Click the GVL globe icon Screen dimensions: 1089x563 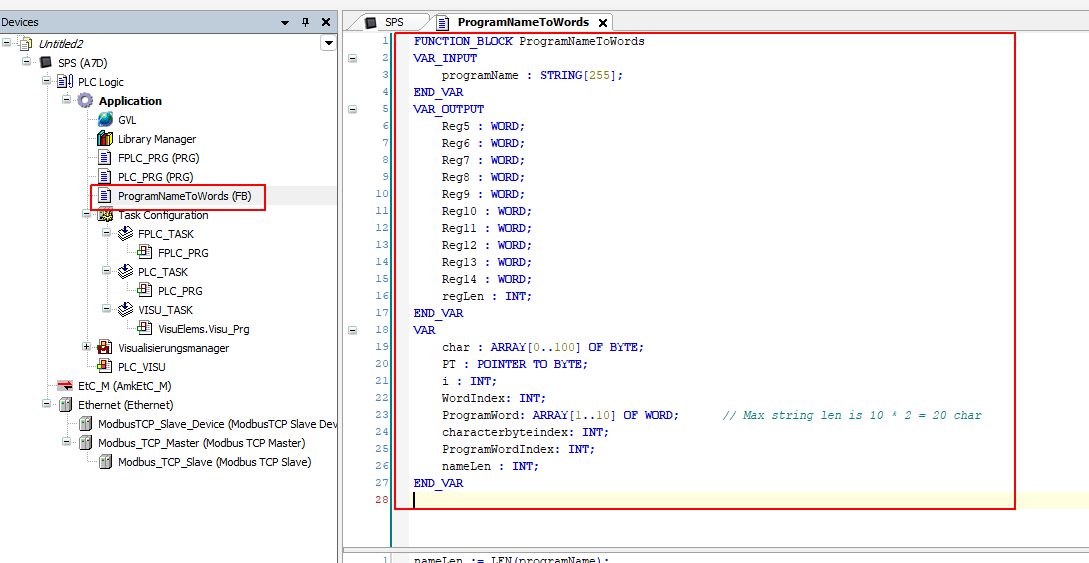[106, 119]
